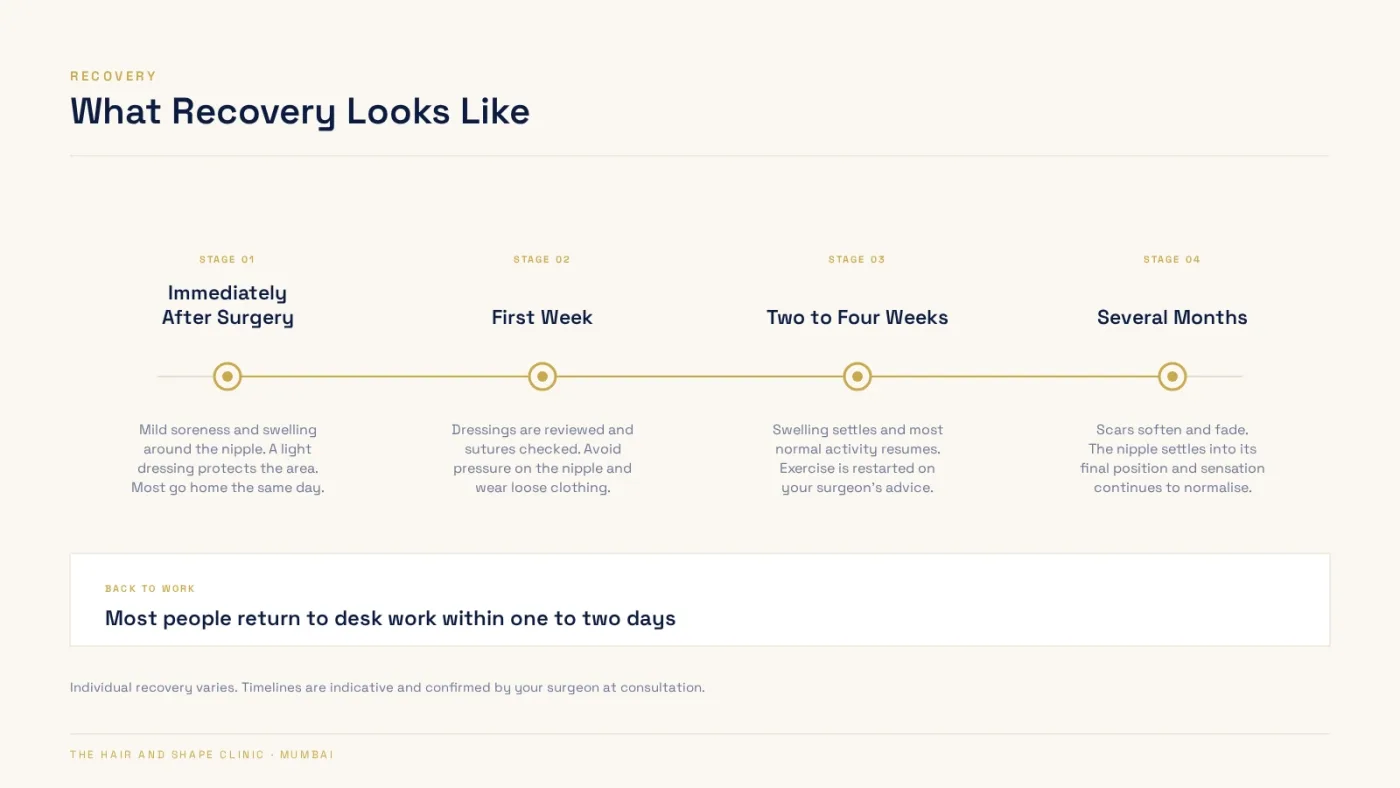Click 'The Hair and Shape Clinic · Mumbai' footer

click(x=202, y=755)
